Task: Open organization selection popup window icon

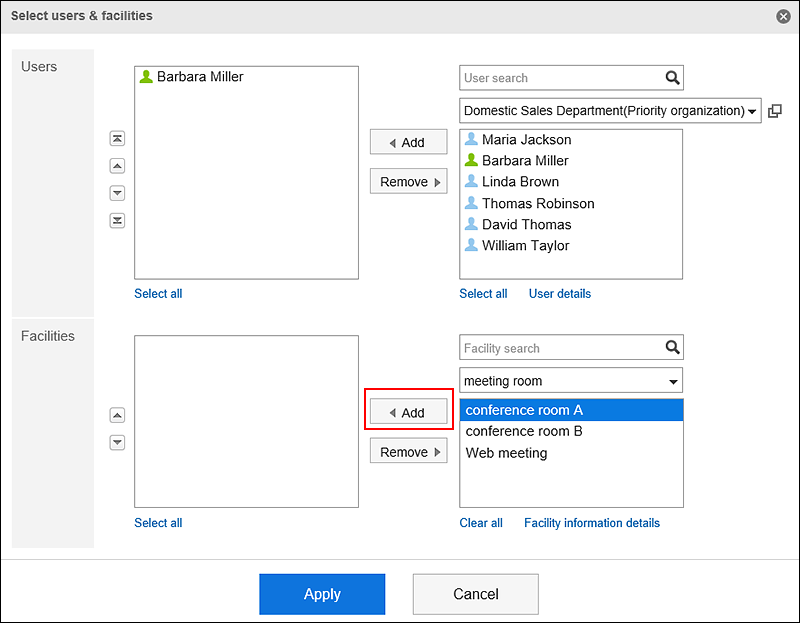Action: coord(775,111)
